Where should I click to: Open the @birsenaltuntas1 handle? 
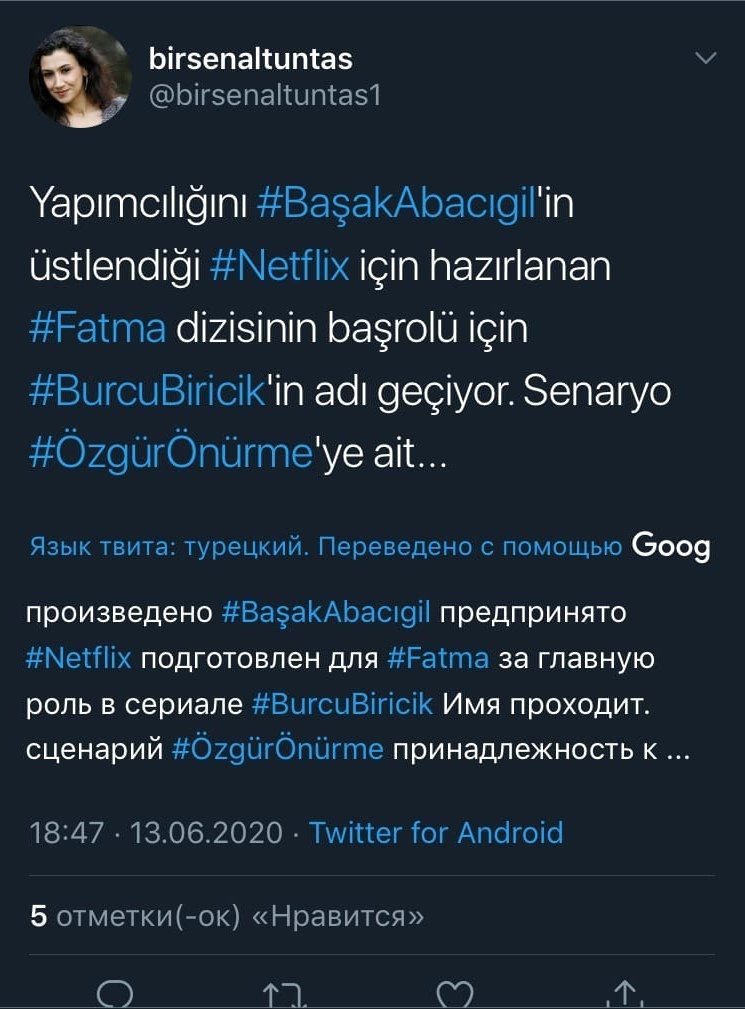(264, 95)
